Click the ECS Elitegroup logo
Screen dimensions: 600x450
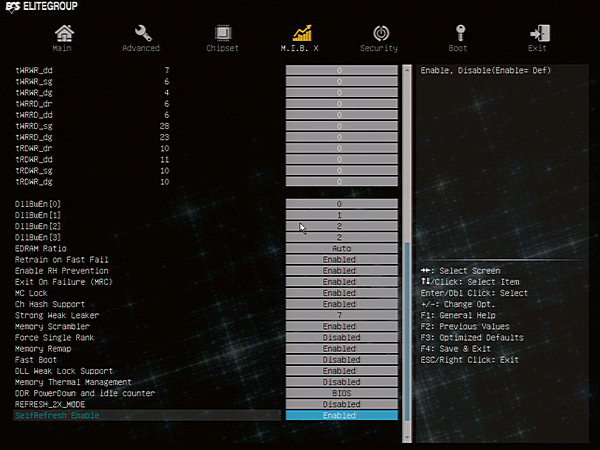[x=42, y=7]
